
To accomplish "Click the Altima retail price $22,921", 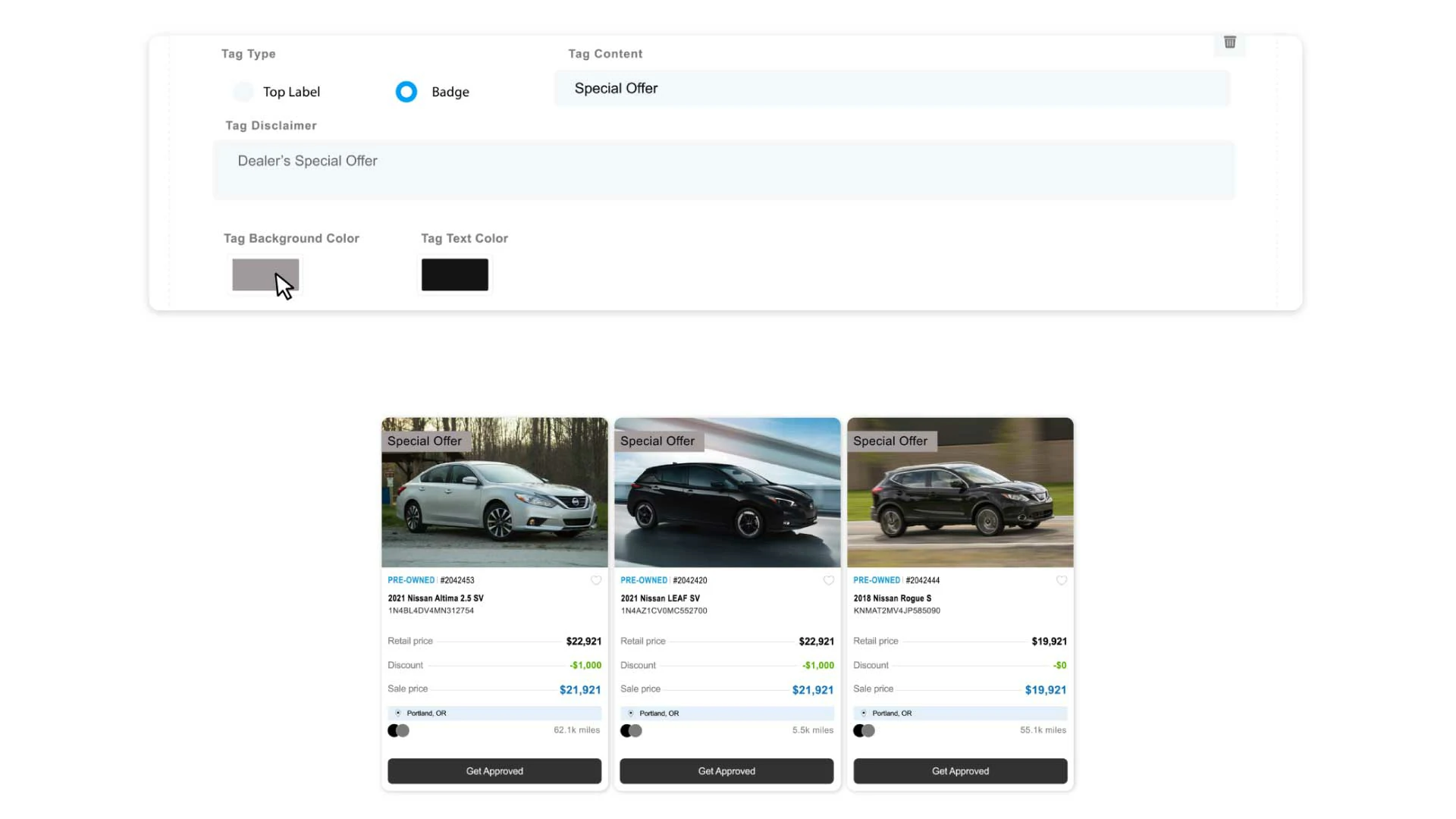I will tap(584, 642).
